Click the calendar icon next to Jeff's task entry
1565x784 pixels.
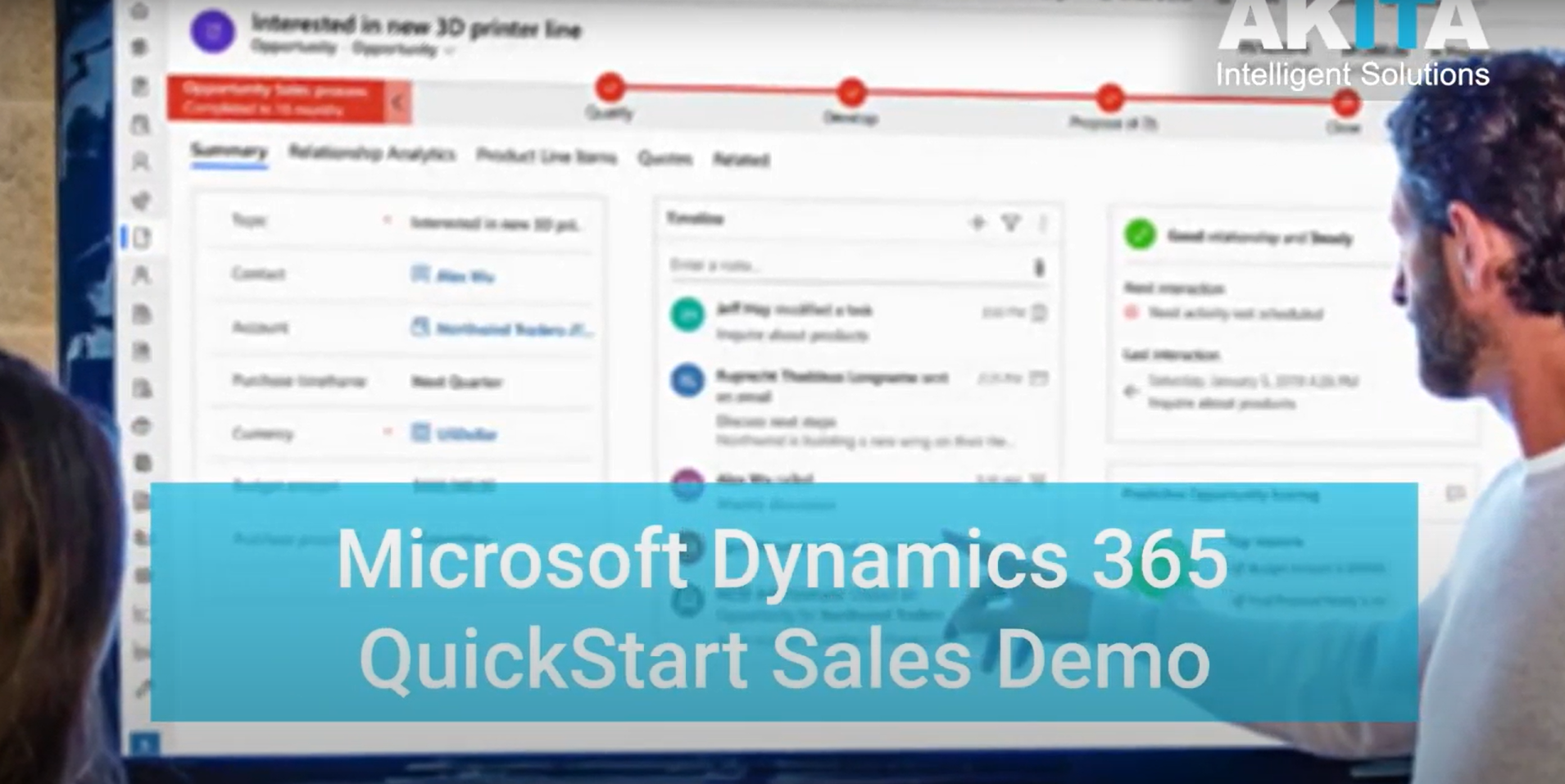click(1039, 312)
